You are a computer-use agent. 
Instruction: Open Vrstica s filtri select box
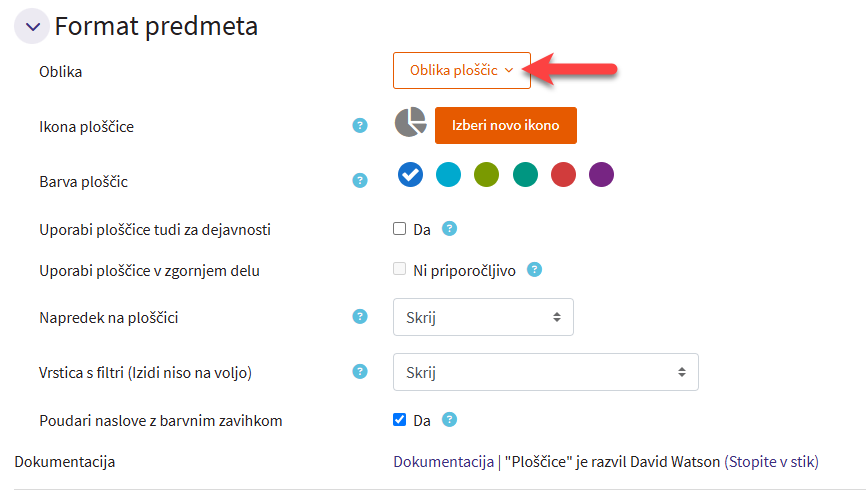click(x=545, y=372)
